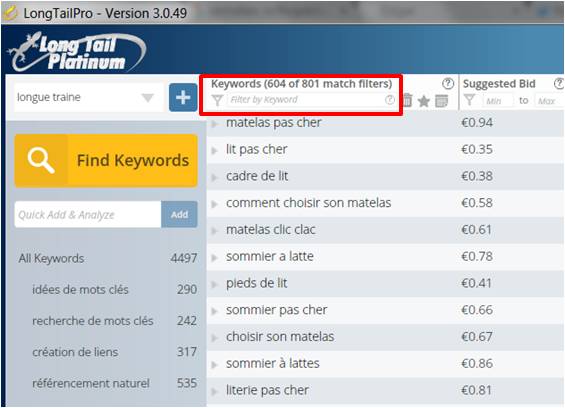Click the €0.58 bid value
565x408 pixels.
(477, 203)
